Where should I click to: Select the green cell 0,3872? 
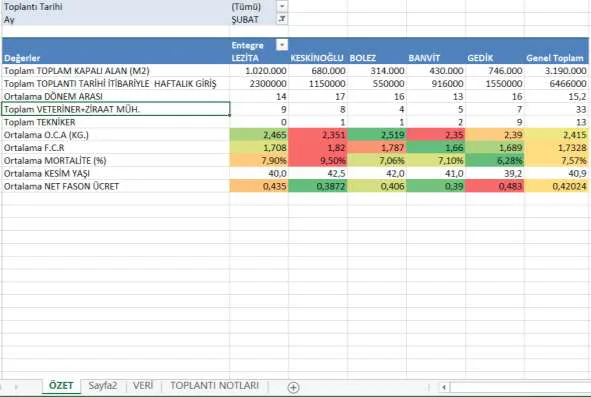[x=318, y=186]
